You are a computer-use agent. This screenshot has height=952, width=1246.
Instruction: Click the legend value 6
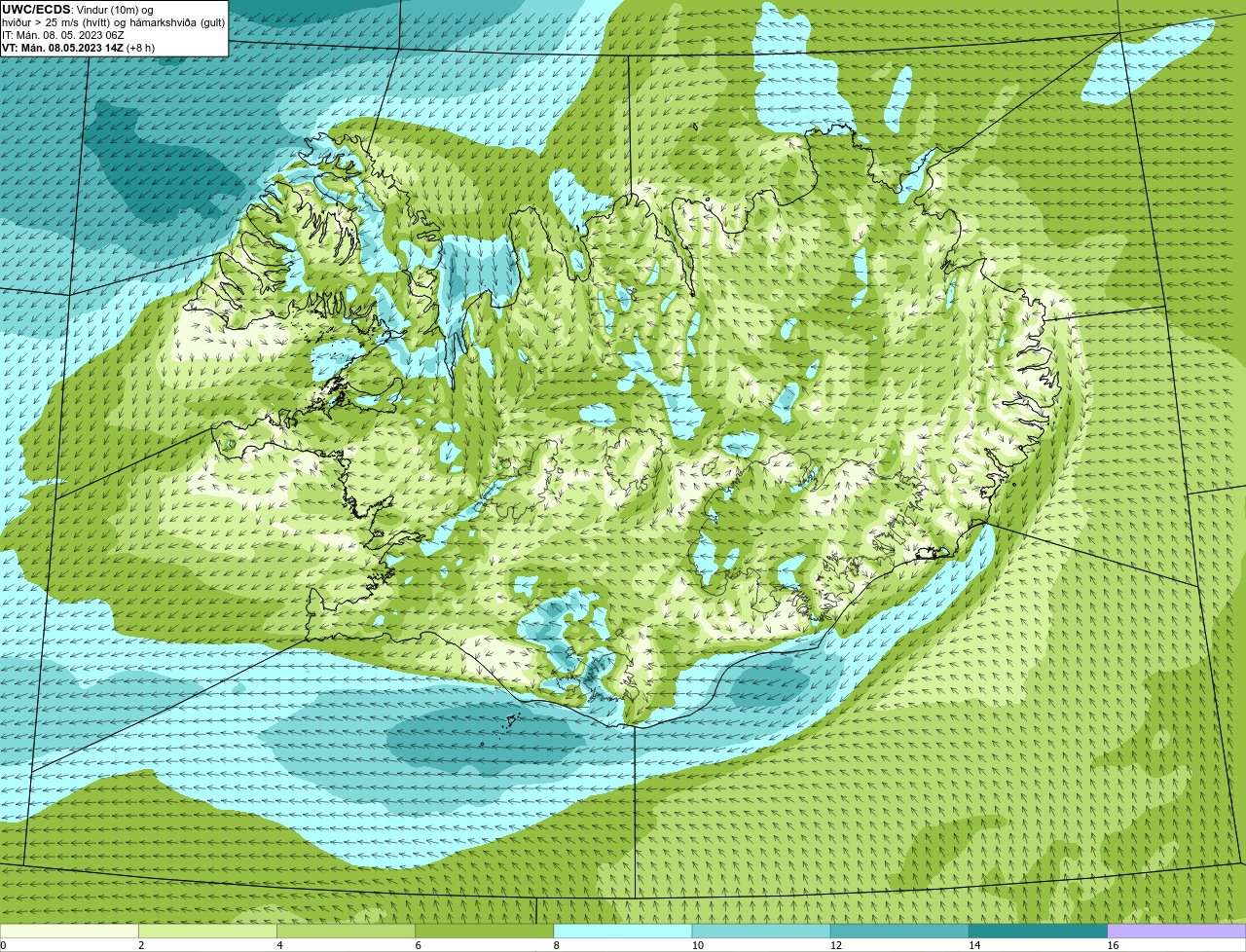coord(418,945)
